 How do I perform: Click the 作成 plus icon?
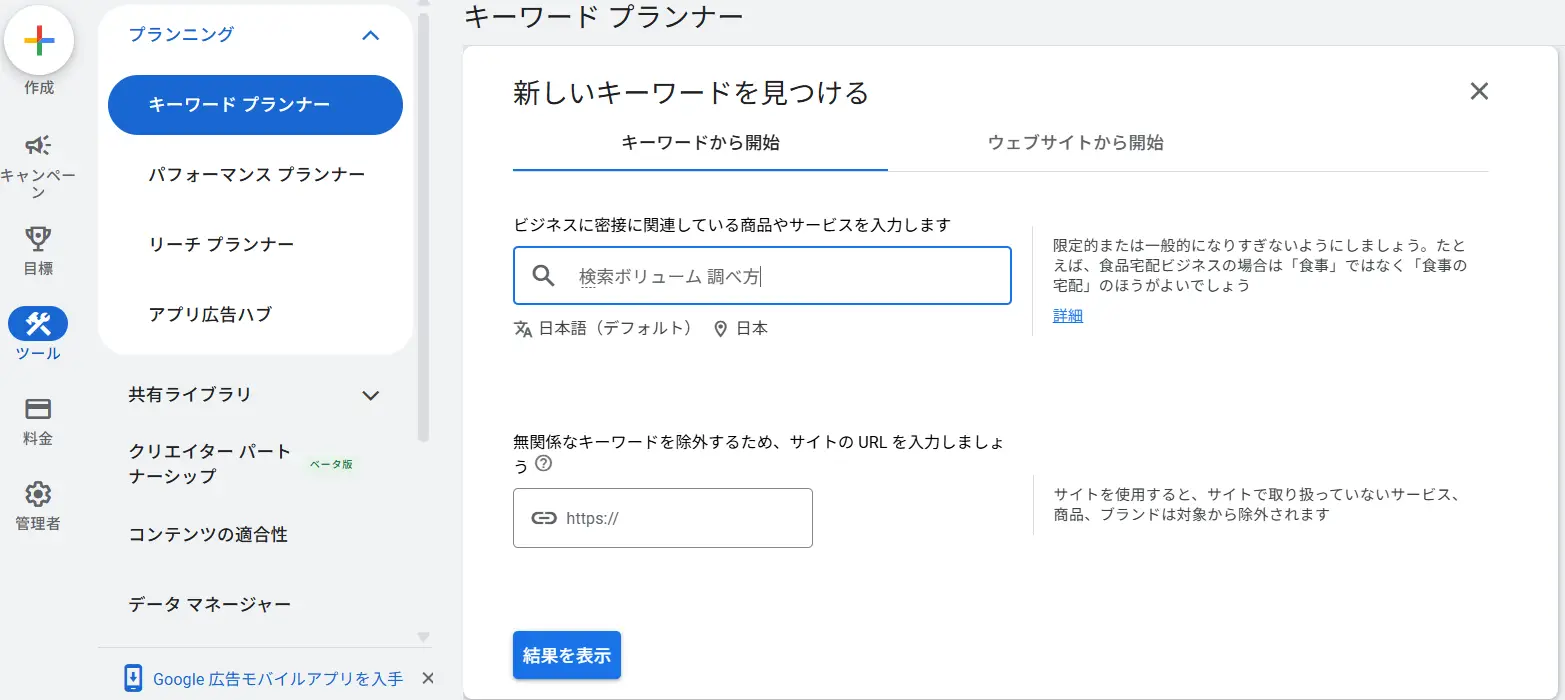pyautogui.click(x=38, y=41)
